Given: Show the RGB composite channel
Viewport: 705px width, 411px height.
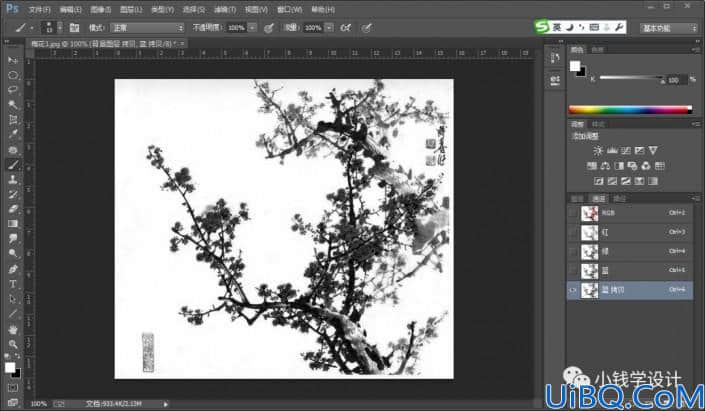Looking at the screenshot, I should pos(573,213).
